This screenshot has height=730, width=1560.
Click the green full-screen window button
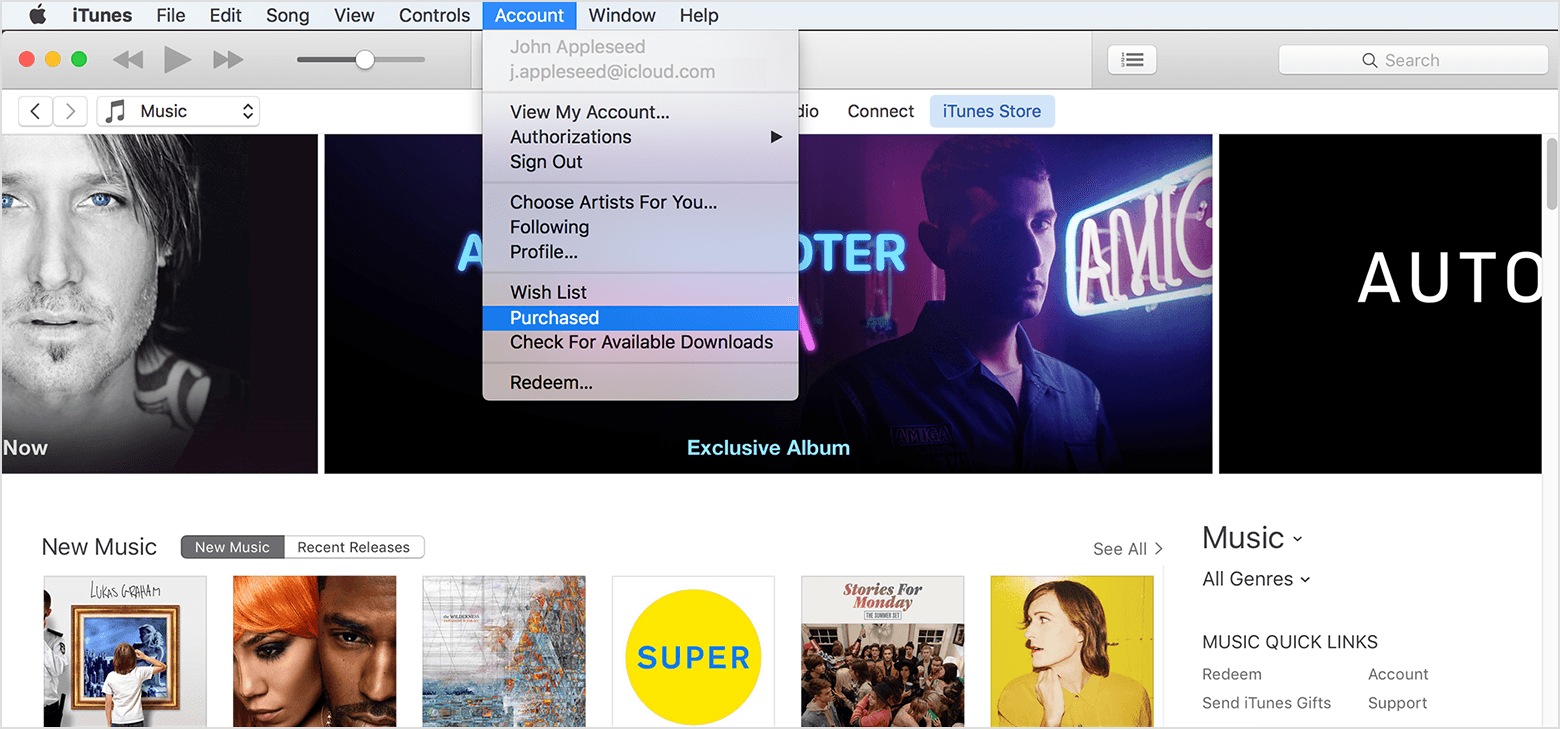79,60
